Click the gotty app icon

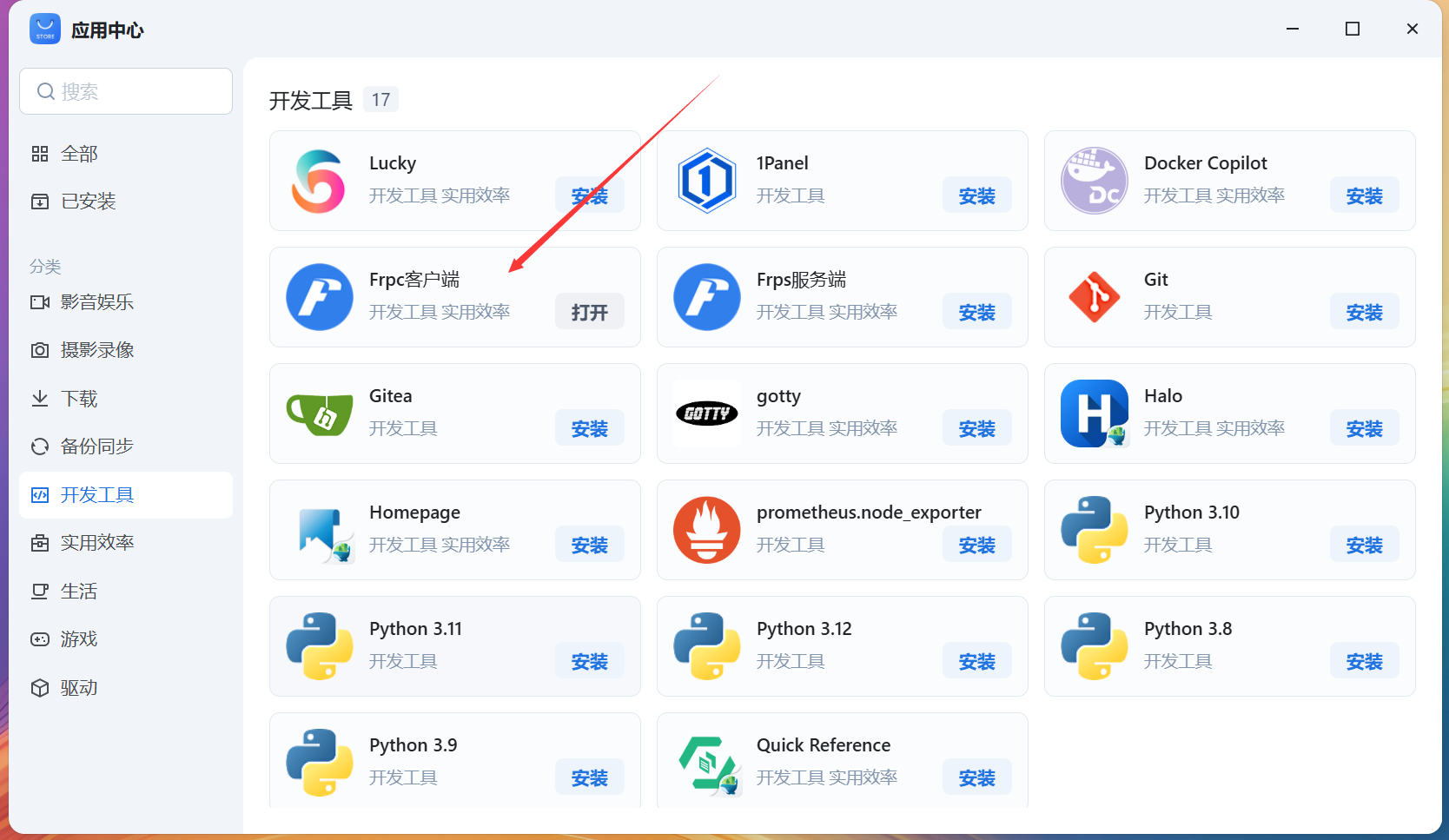coord(707,413)
